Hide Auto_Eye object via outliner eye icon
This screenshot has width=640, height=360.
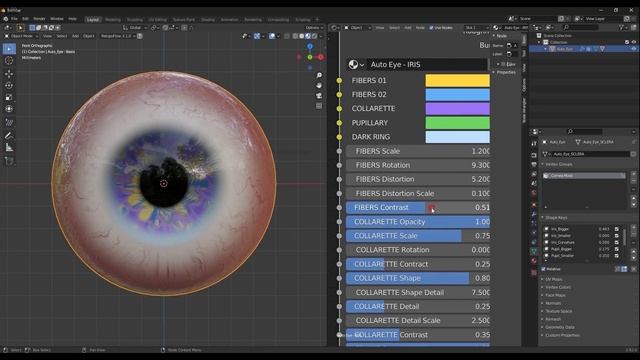[634, 49]
